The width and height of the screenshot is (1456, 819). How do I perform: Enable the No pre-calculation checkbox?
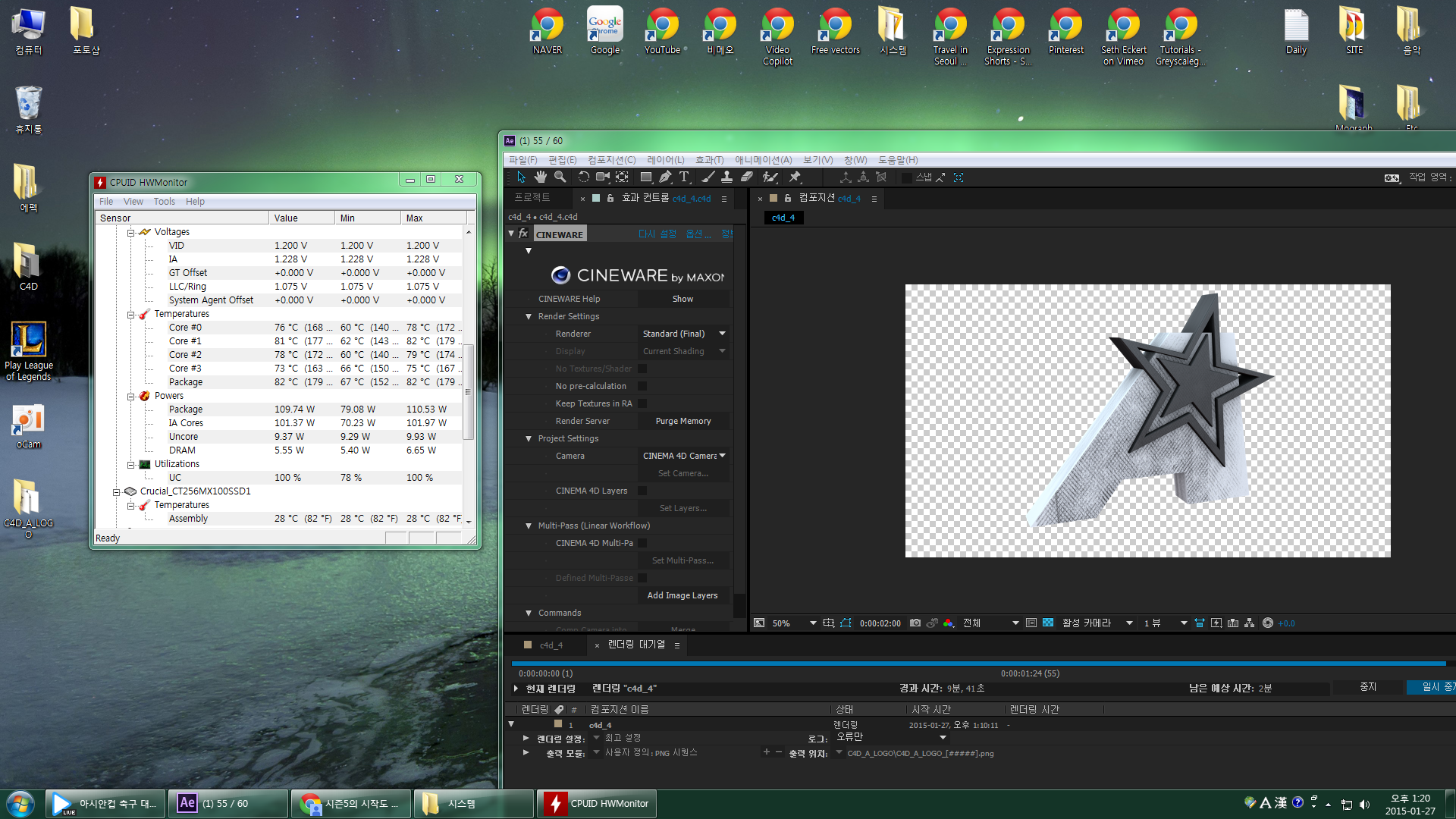pyautogui.click(x=642, y=386)
